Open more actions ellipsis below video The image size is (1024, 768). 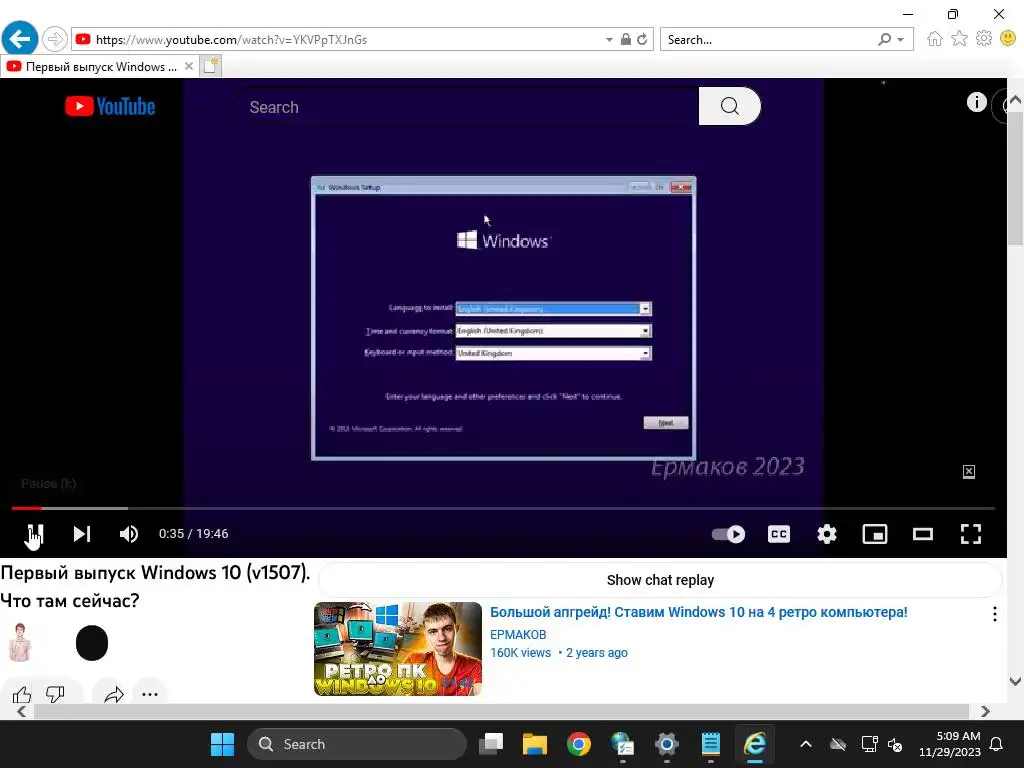(x=150, y=694)
